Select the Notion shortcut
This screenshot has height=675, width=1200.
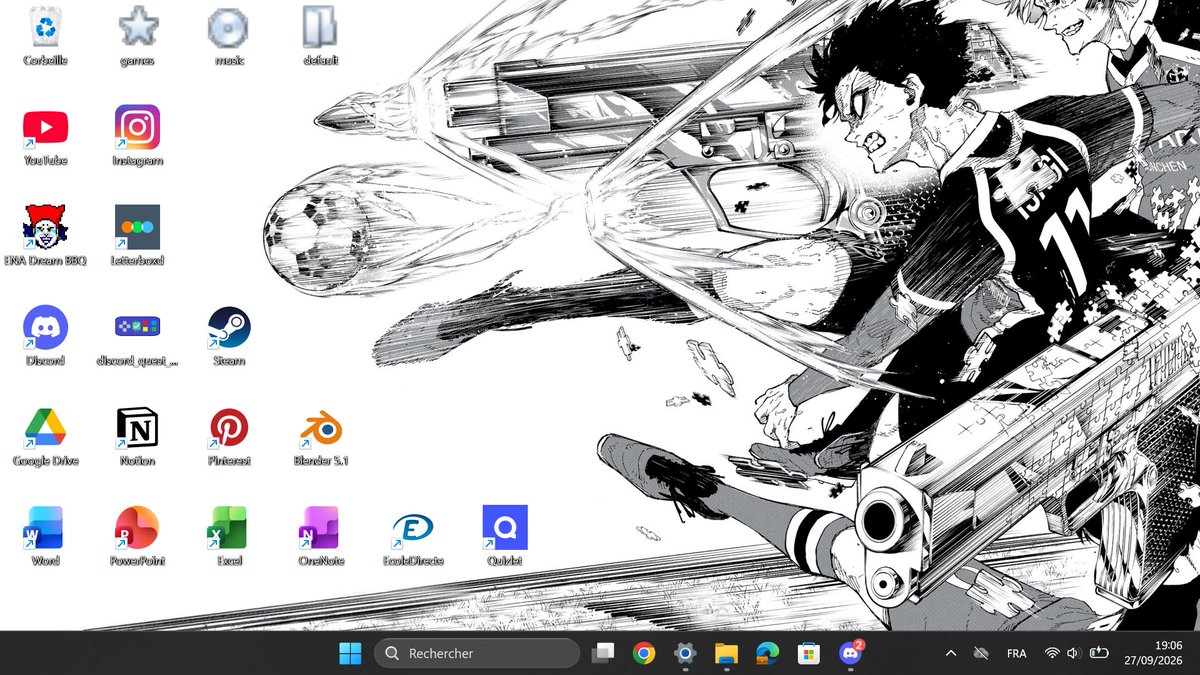137,436
